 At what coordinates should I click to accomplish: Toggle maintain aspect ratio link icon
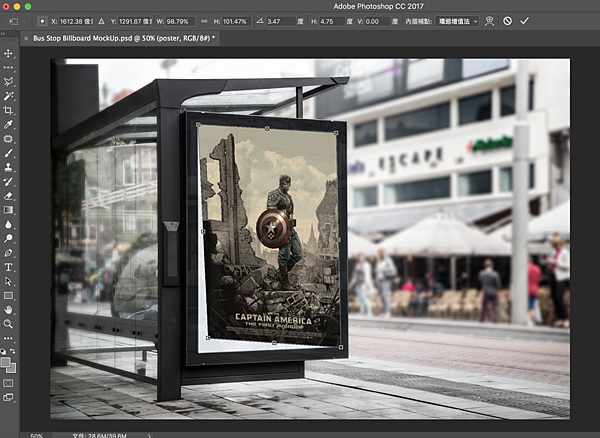point(203,20)
